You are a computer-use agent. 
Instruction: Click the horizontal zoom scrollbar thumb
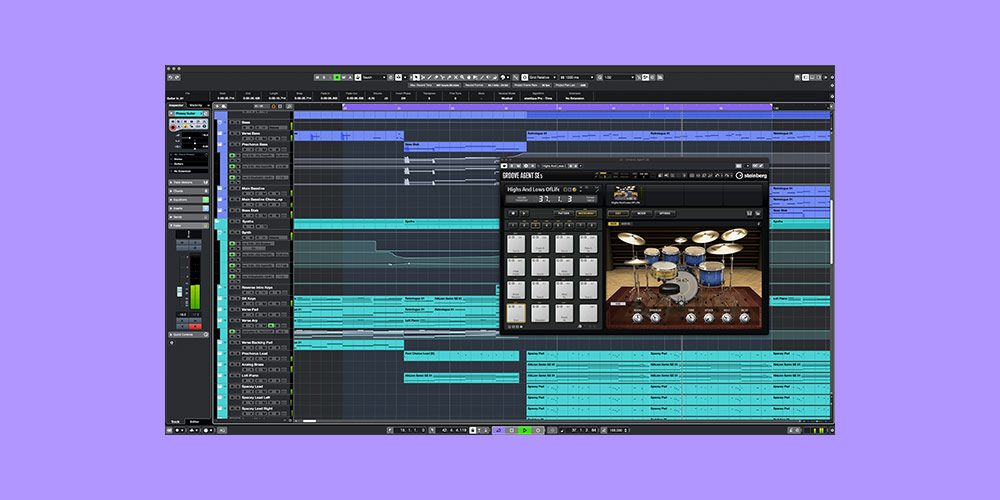pos(309,421)
